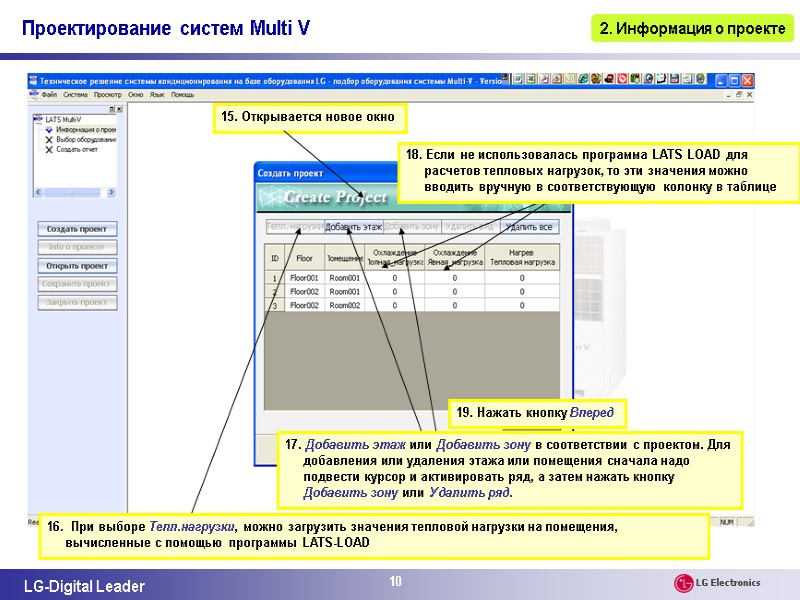Click the floppy disk icon in the title bar
This screenshot has height=600, width=800.
coord(674,79)
